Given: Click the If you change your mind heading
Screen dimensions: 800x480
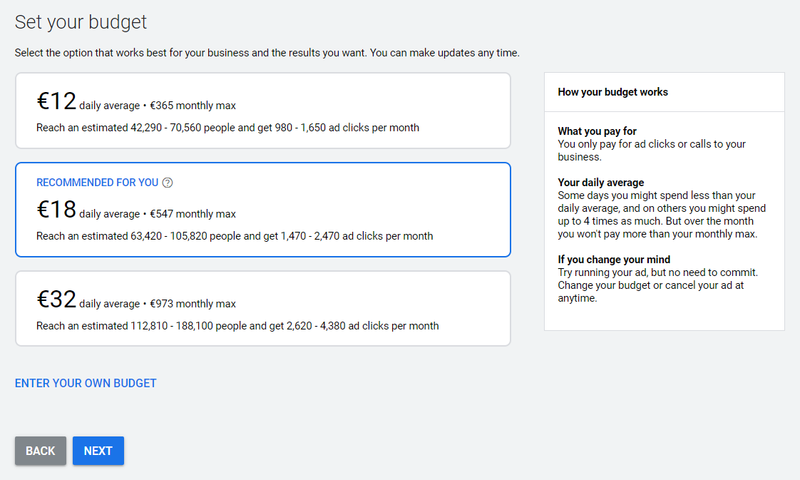Looking at the screenshot, I should point(614,259).
